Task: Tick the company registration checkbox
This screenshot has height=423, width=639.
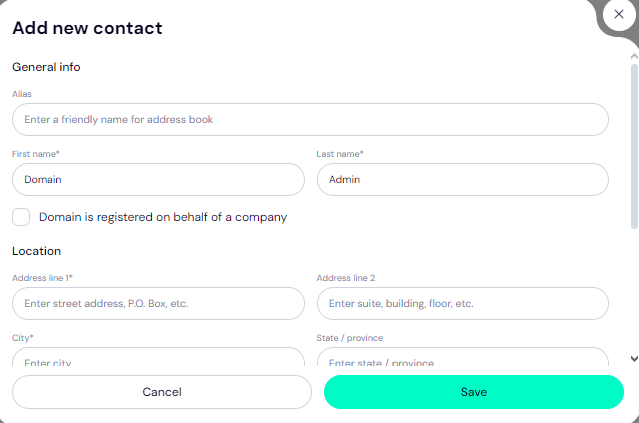Action: tap(21, 217)
